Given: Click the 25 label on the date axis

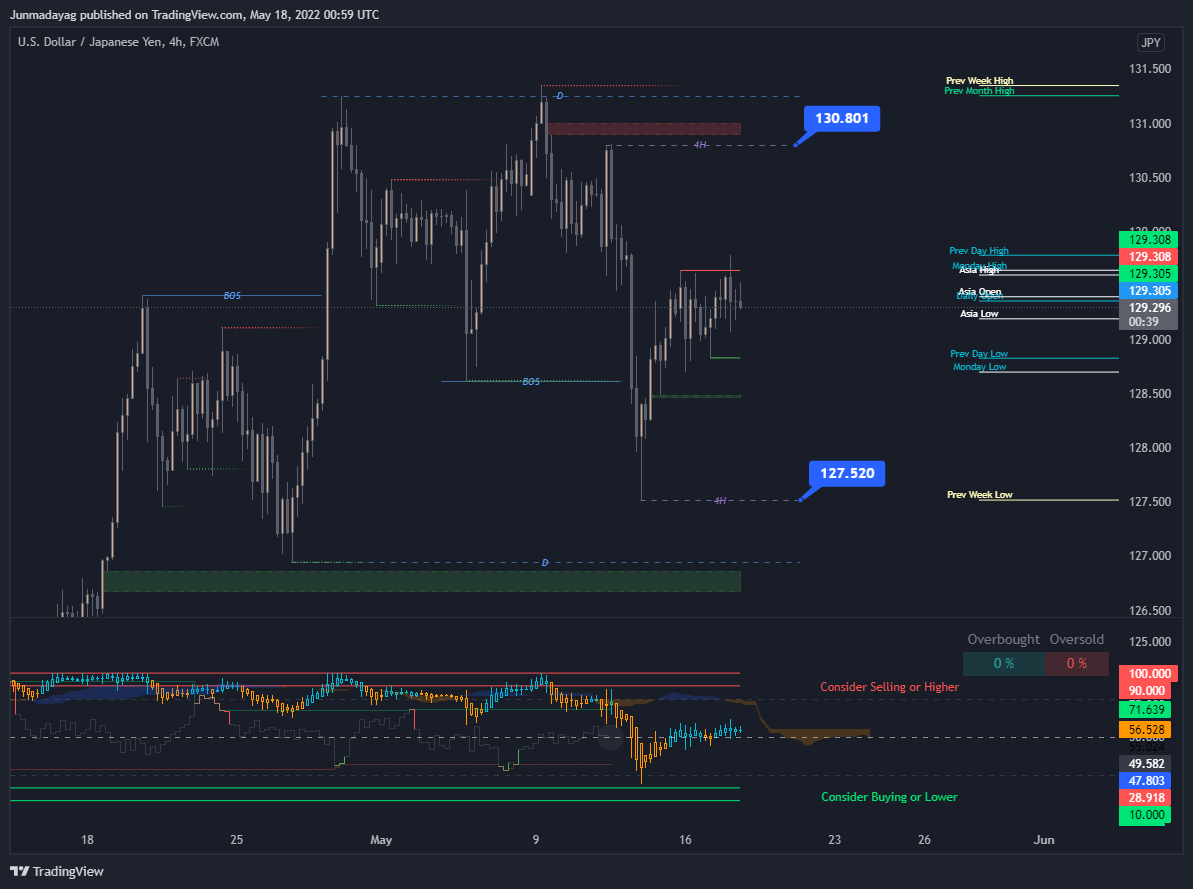Looking at the screenshot, I should tap(237, 840).
